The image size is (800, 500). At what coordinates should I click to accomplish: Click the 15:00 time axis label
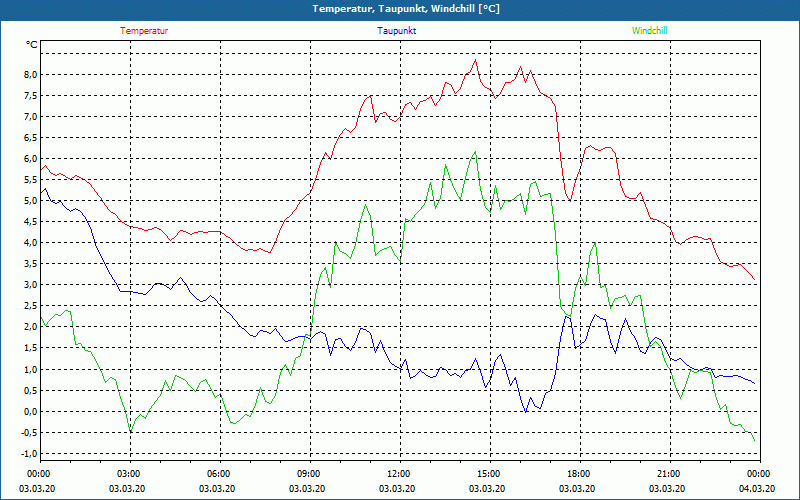point(490,474)
